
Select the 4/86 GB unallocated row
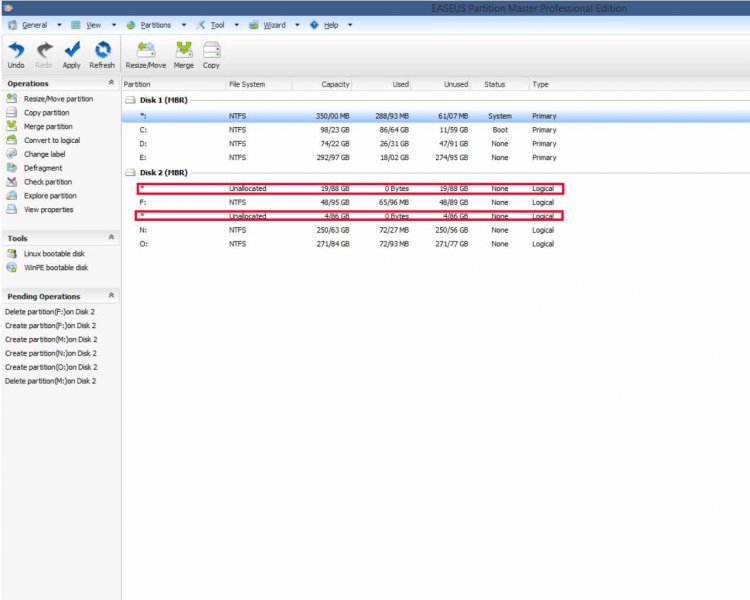(x=349, y=216)
